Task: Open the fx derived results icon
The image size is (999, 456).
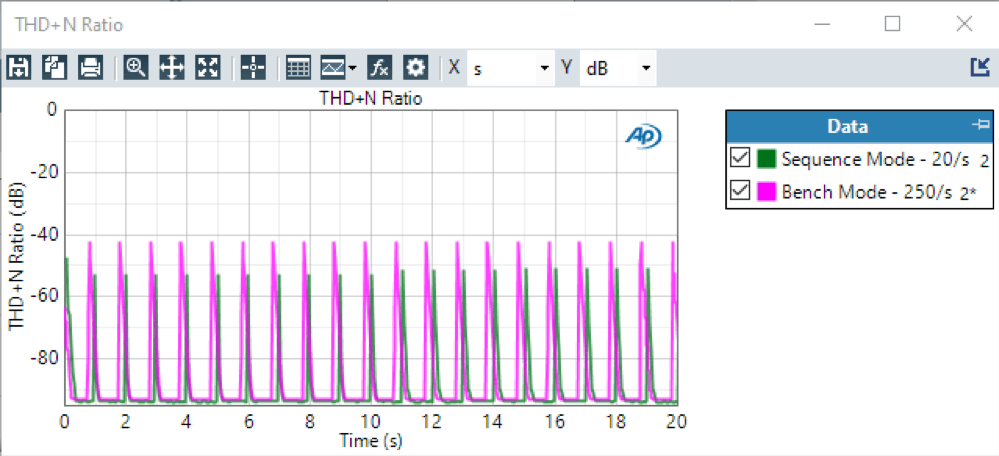Action: tap(379, 68)
